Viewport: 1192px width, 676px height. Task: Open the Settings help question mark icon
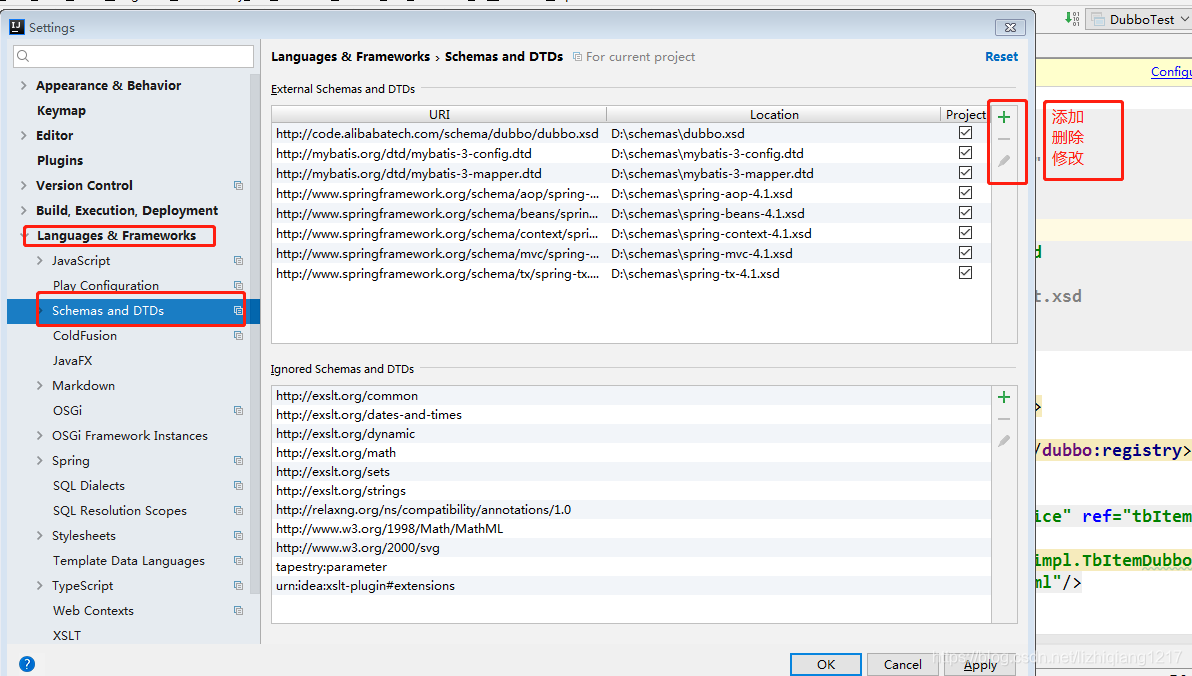click(27, 664)
